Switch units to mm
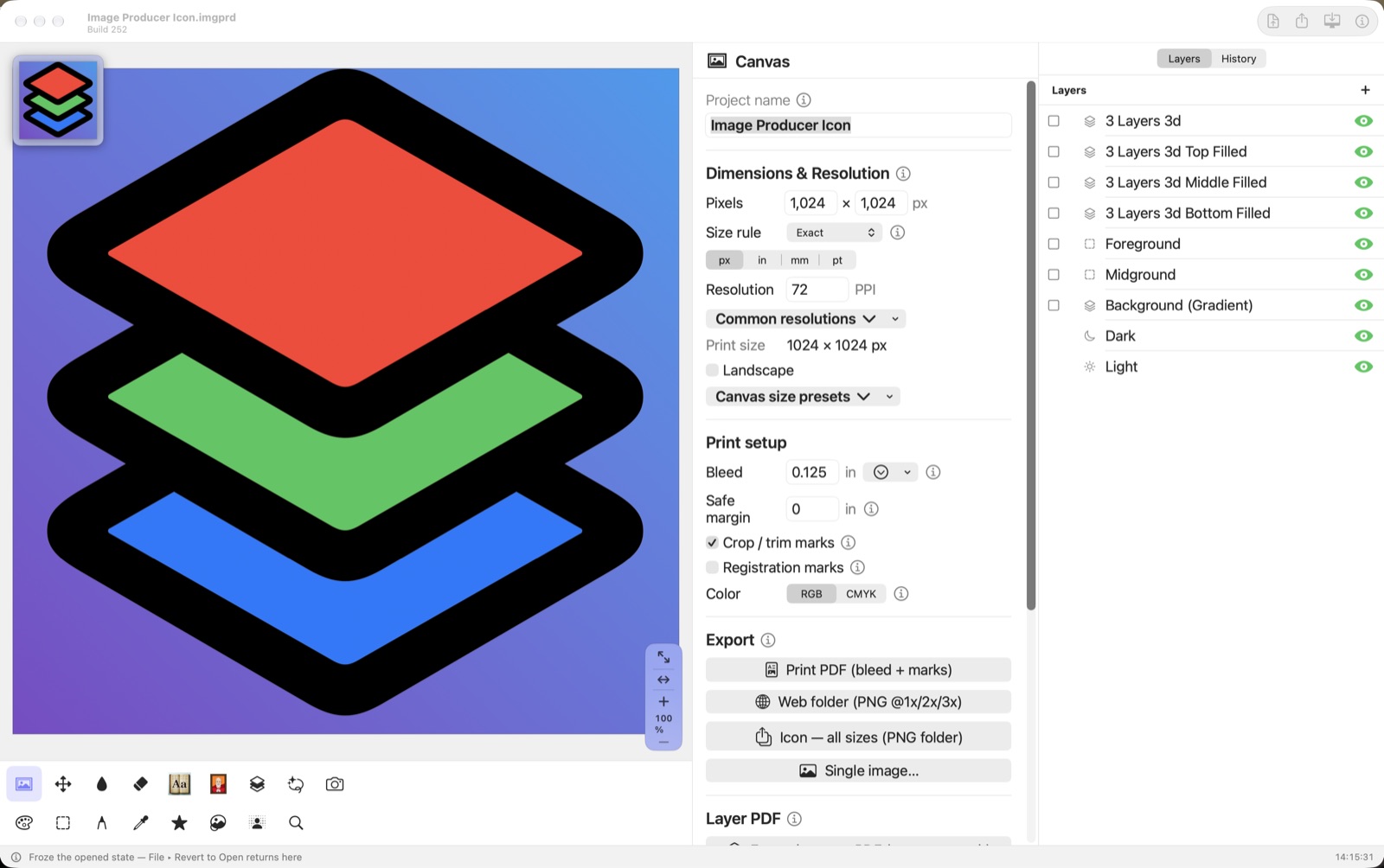This screenshot has width=1384, height=868. click(x=799, y=260)
